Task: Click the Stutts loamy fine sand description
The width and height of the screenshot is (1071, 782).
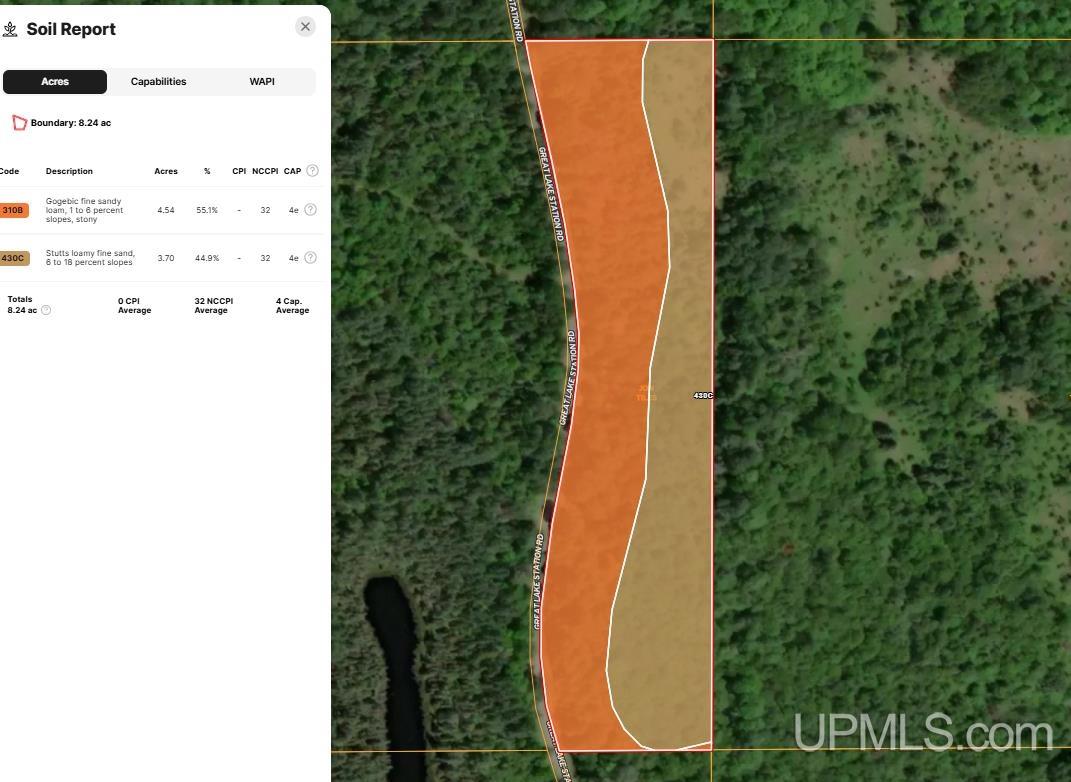Action: [90, 258]
